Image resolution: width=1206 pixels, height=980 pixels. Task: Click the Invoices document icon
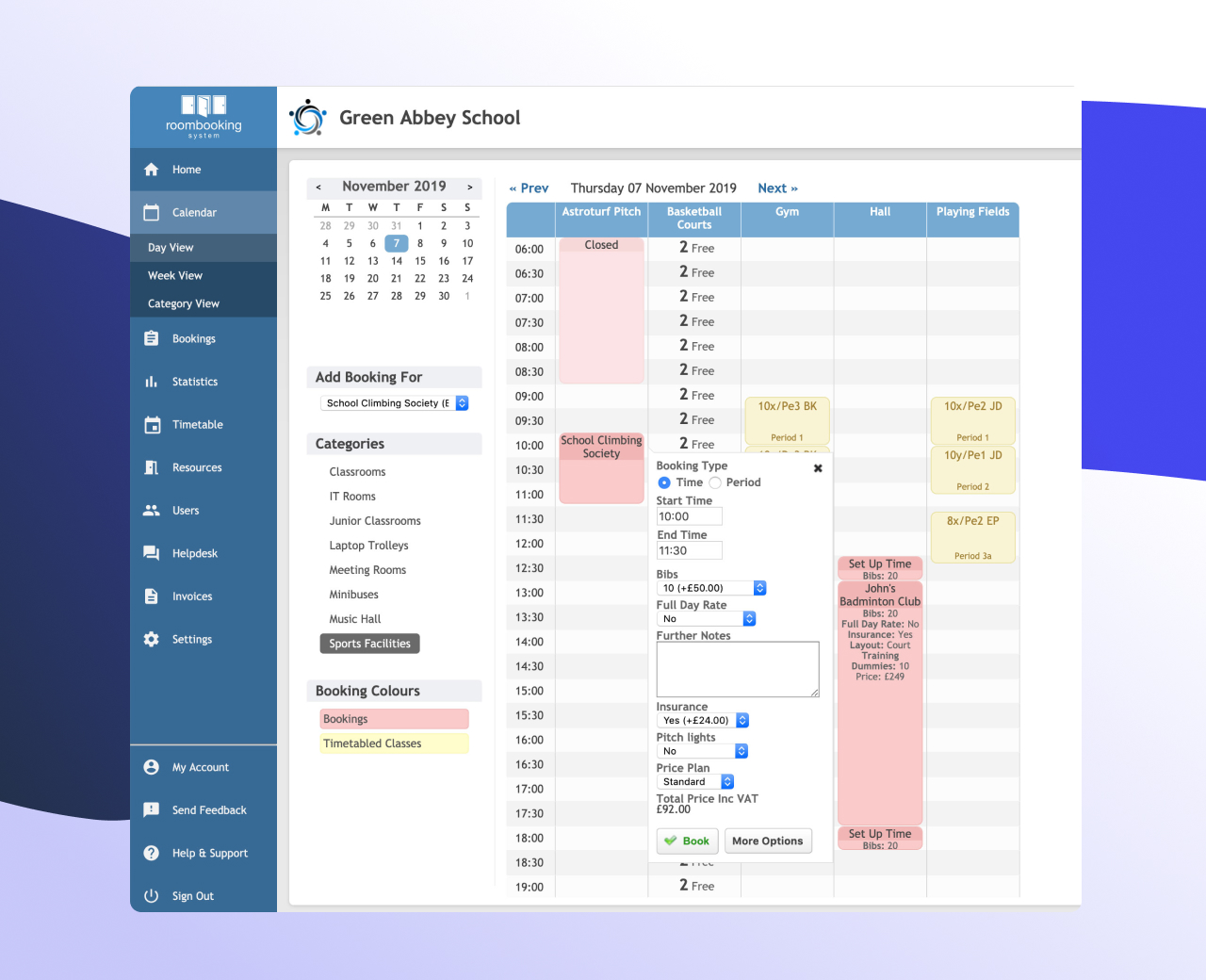click(x=151, y=596)
